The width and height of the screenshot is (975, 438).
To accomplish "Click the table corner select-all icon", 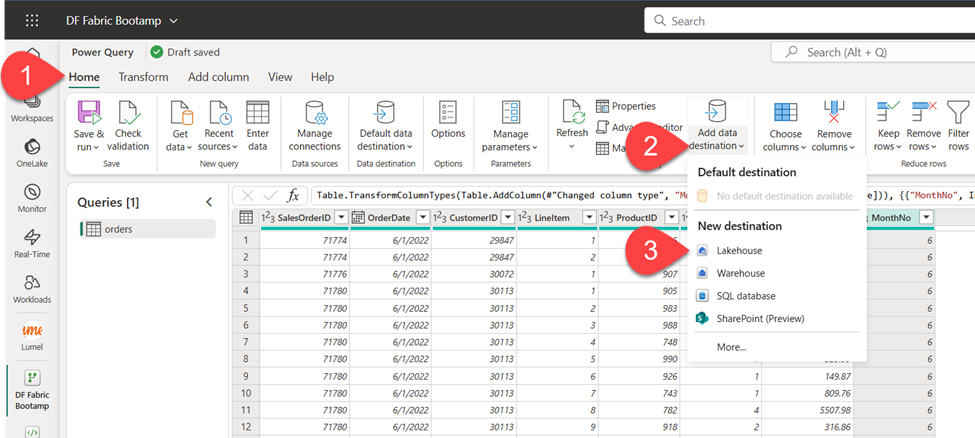I will click(x=246, y=217).
